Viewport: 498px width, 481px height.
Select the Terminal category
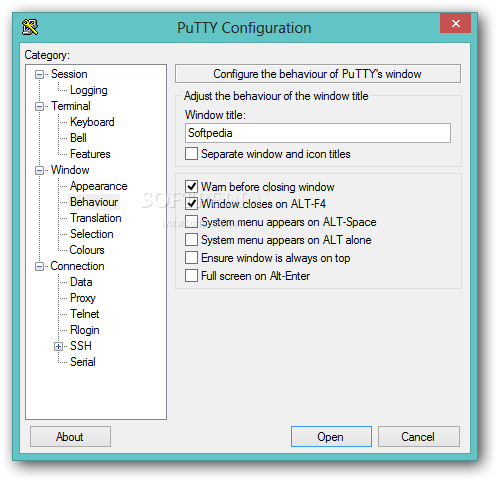pos(71,106)
